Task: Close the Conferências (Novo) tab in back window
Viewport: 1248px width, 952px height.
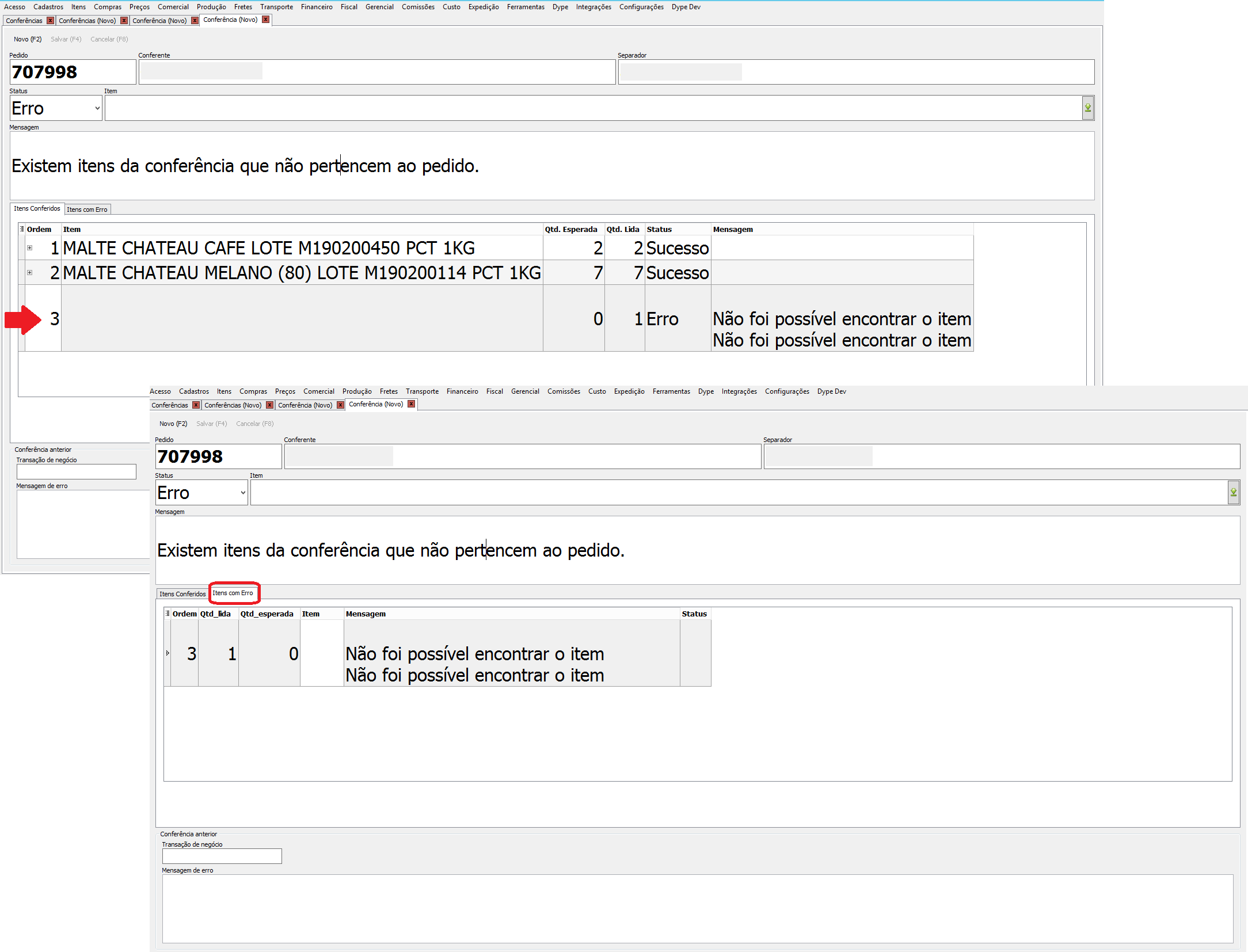Action: 124,21
